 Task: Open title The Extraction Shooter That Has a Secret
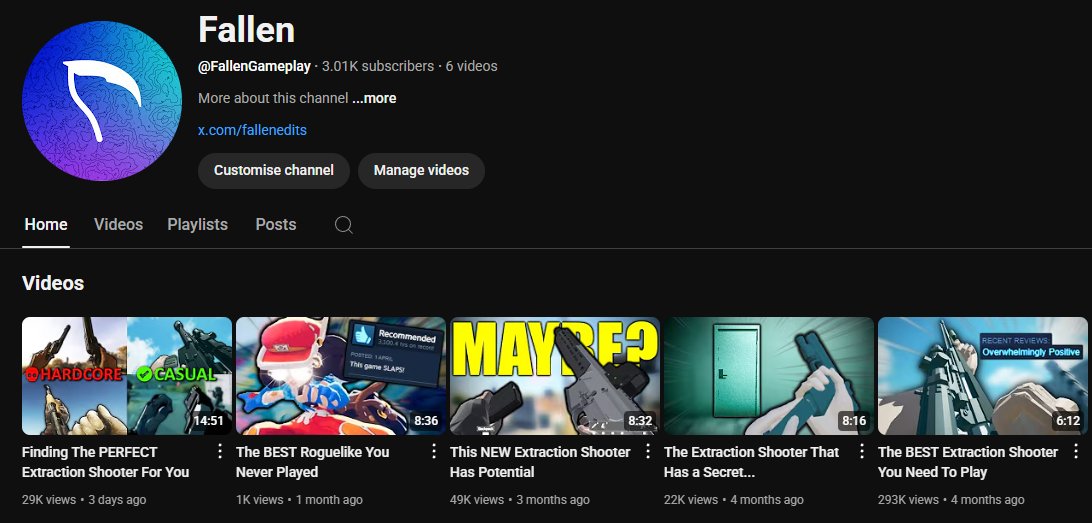[x=751, y=462]
